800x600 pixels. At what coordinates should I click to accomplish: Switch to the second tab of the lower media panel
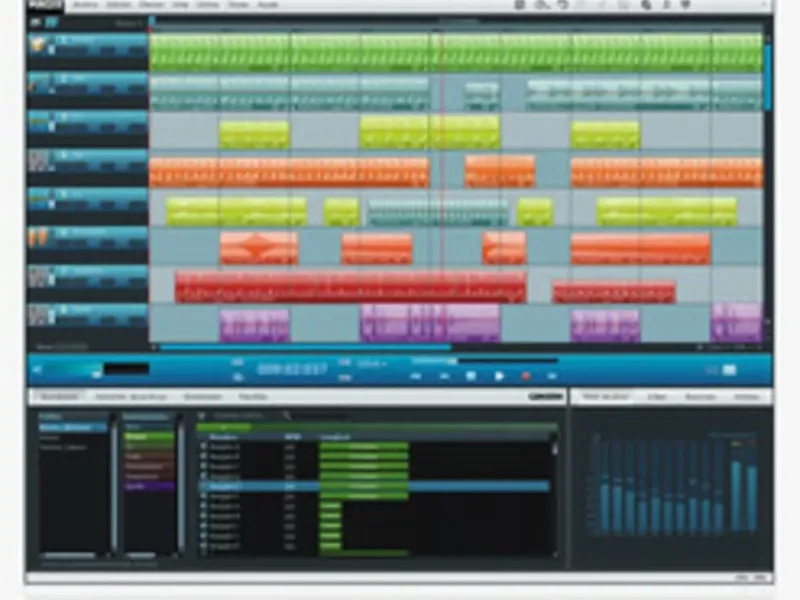pyautogui.click(x=131, y=396)
